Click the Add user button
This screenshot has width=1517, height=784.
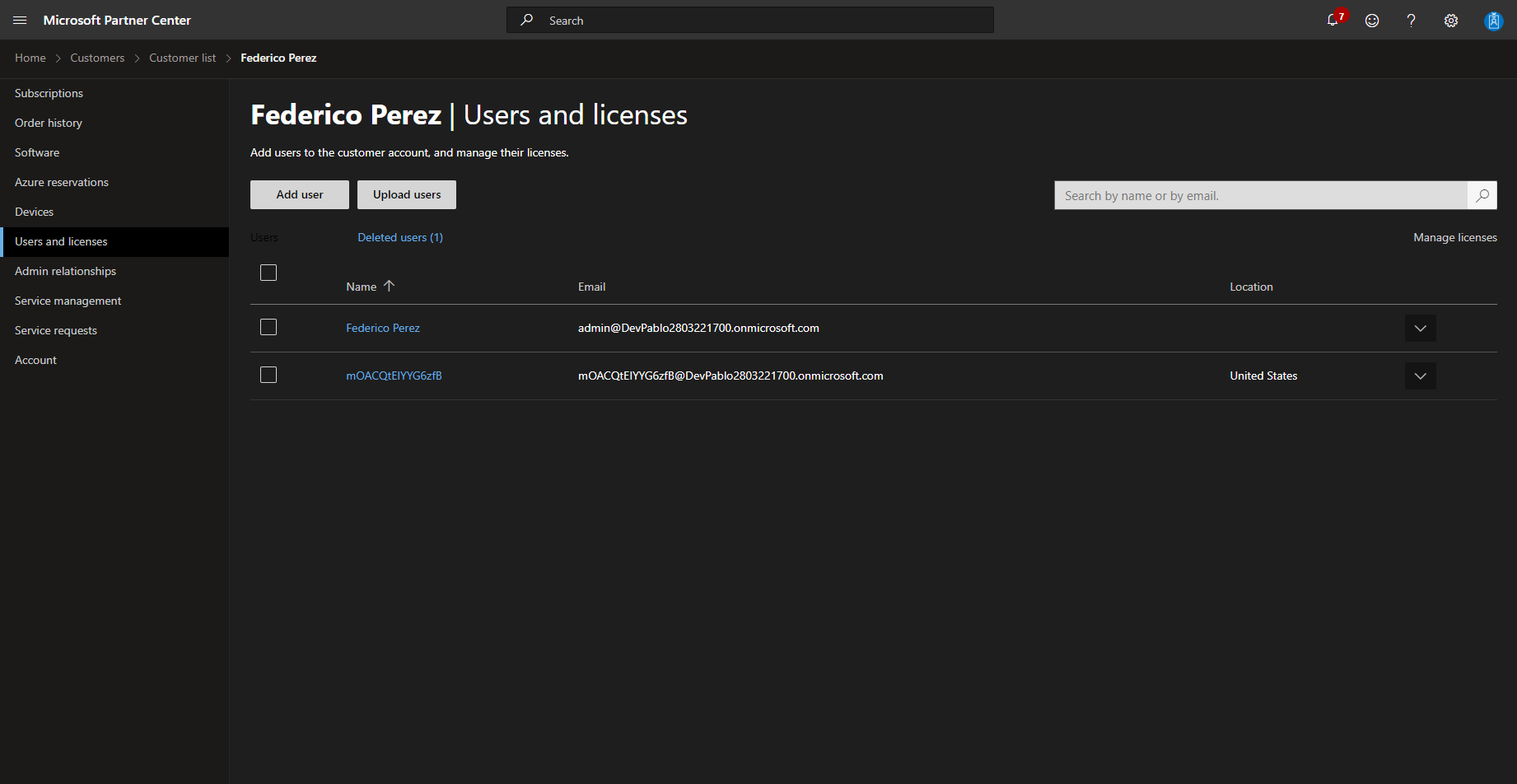point(300,194)
